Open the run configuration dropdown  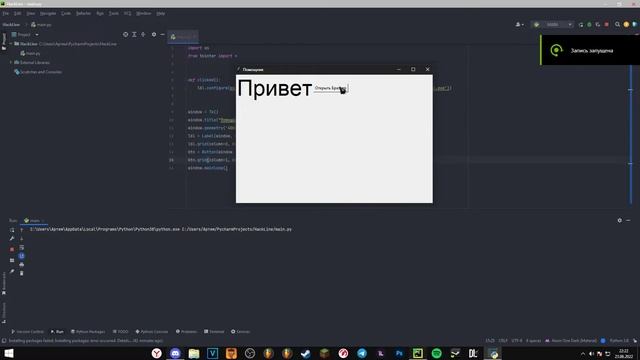click(552, 24)
